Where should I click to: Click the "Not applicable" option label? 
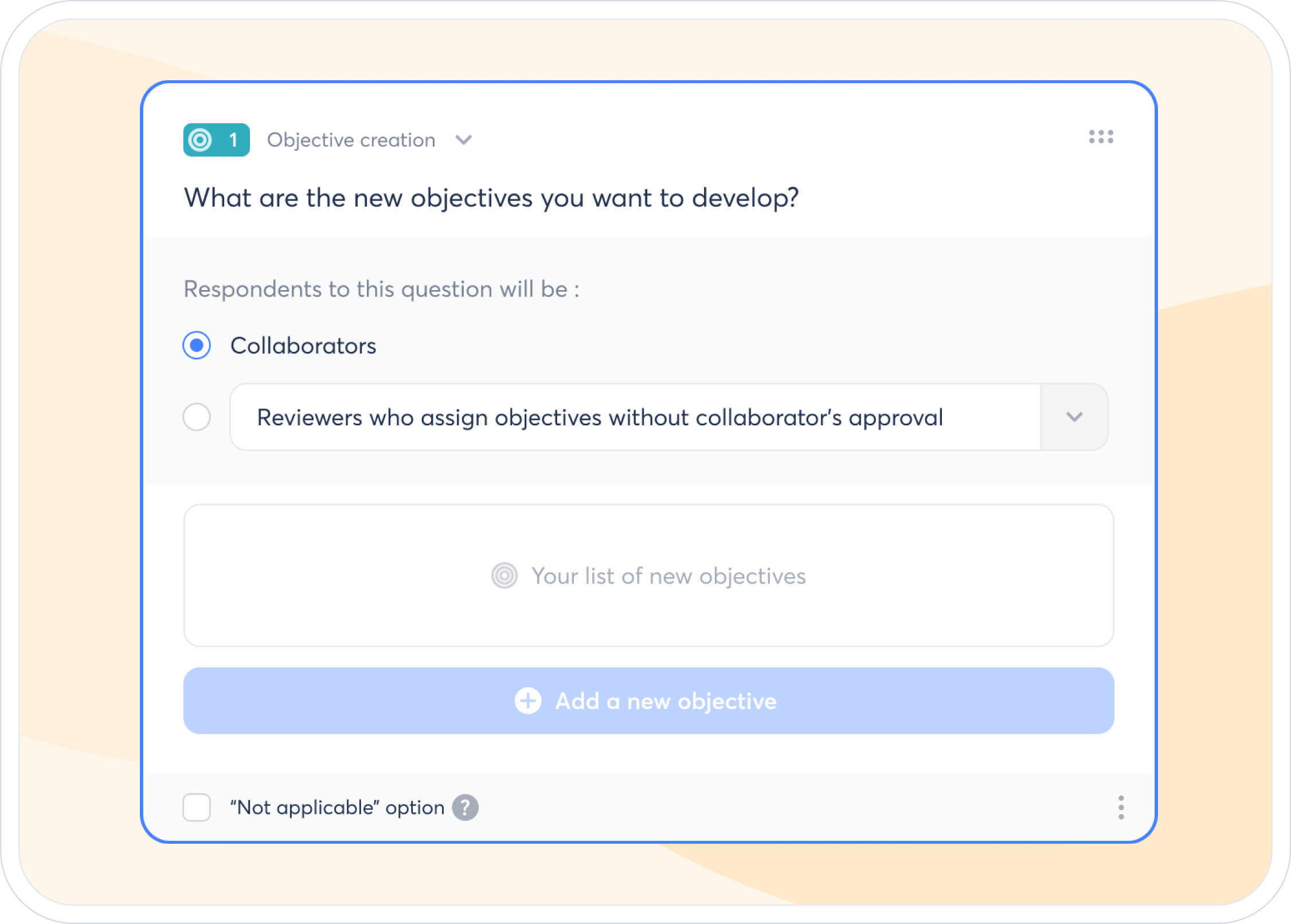[337, 807]
